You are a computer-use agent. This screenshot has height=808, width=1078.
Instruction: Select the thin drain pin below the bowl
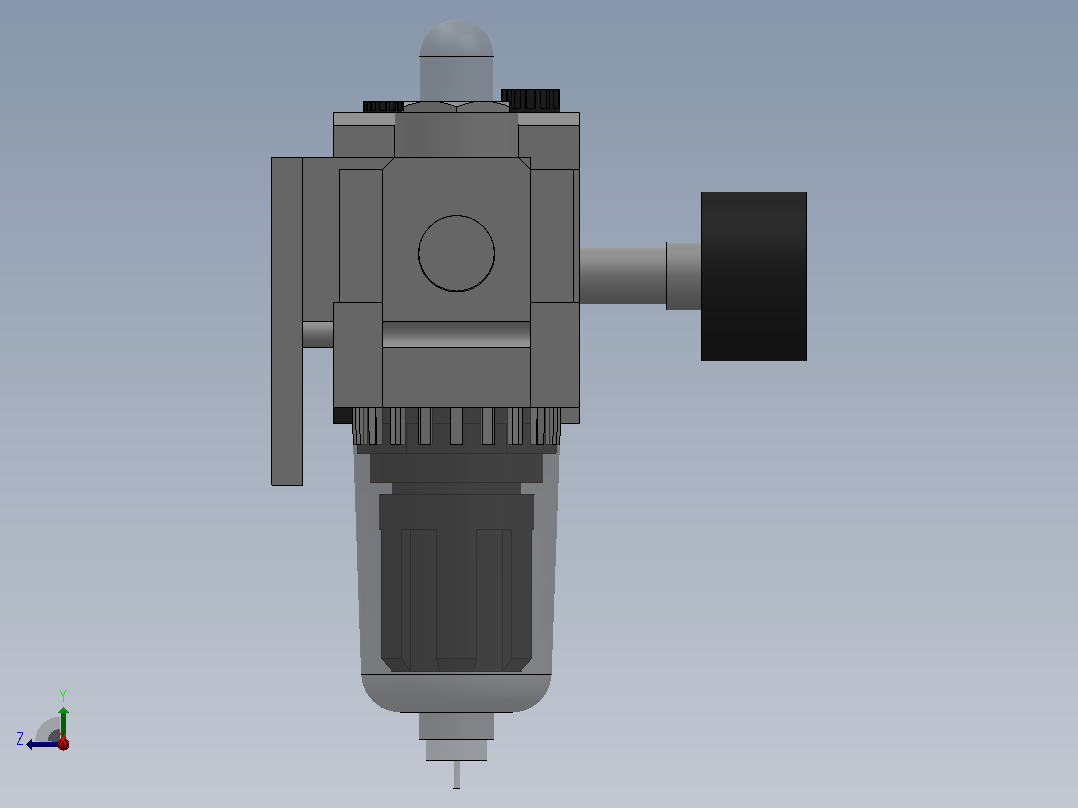(456, 774)
